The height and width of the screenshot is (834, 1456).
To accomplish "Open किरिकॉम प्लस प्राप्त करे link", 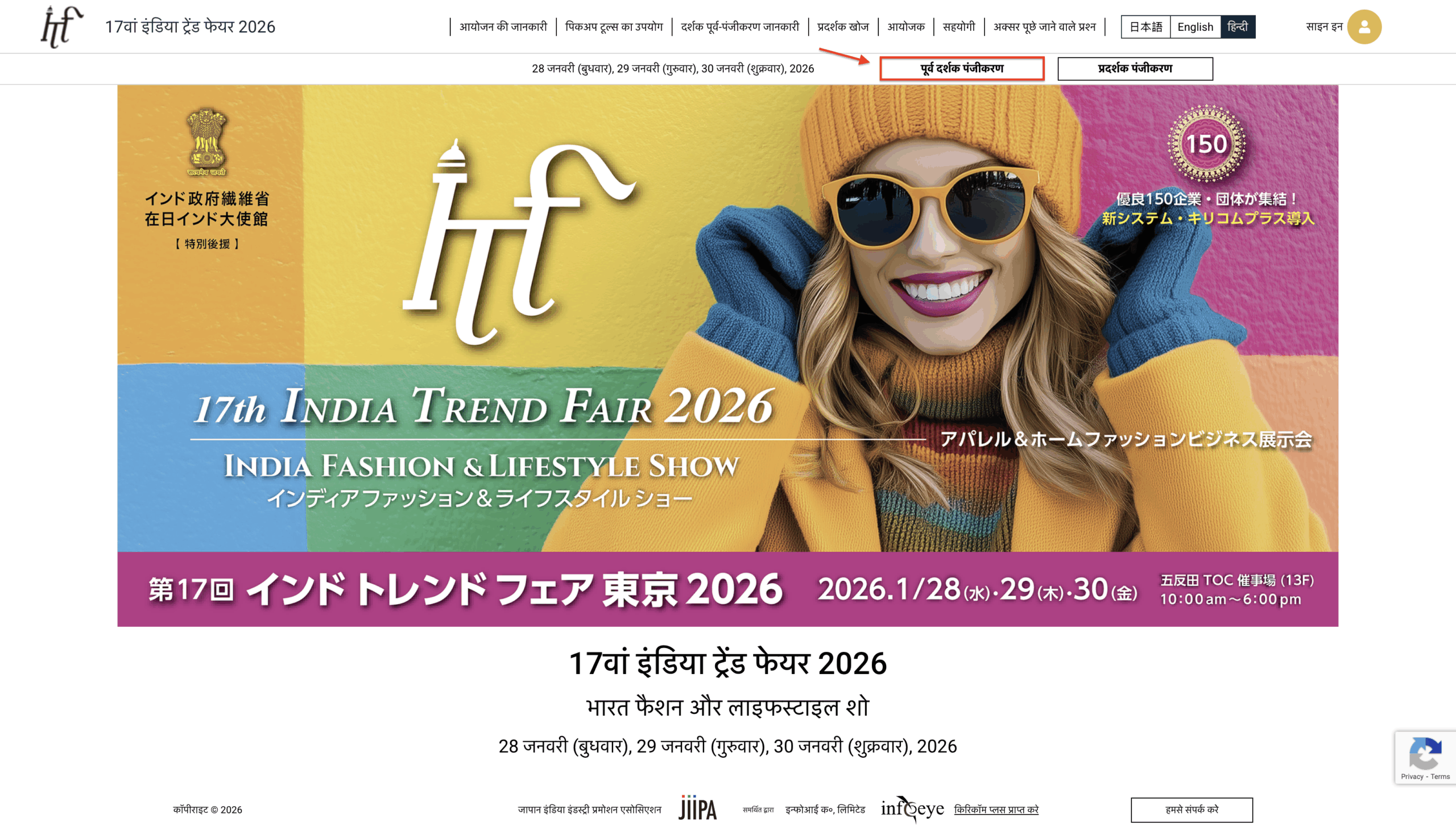I will click(x=996, y=810).
